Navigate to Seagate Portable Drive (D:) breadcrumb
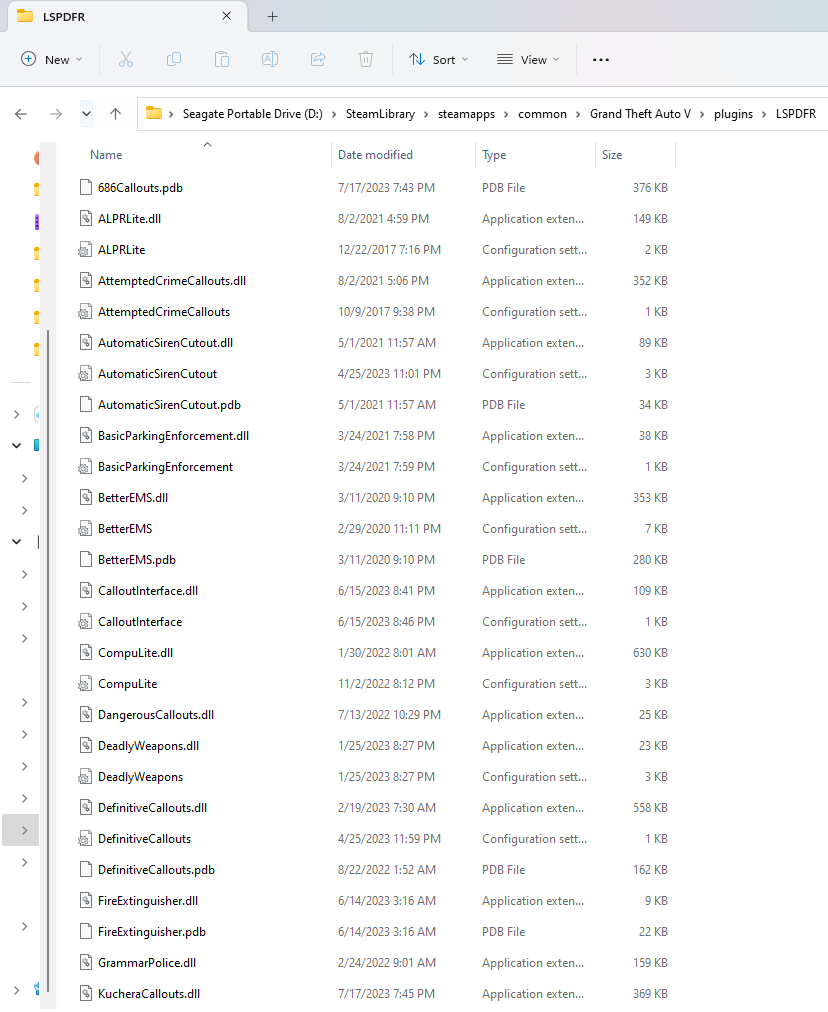Image resolution: width=828 pixels, height=1012 pixels. tap(252, 114)
